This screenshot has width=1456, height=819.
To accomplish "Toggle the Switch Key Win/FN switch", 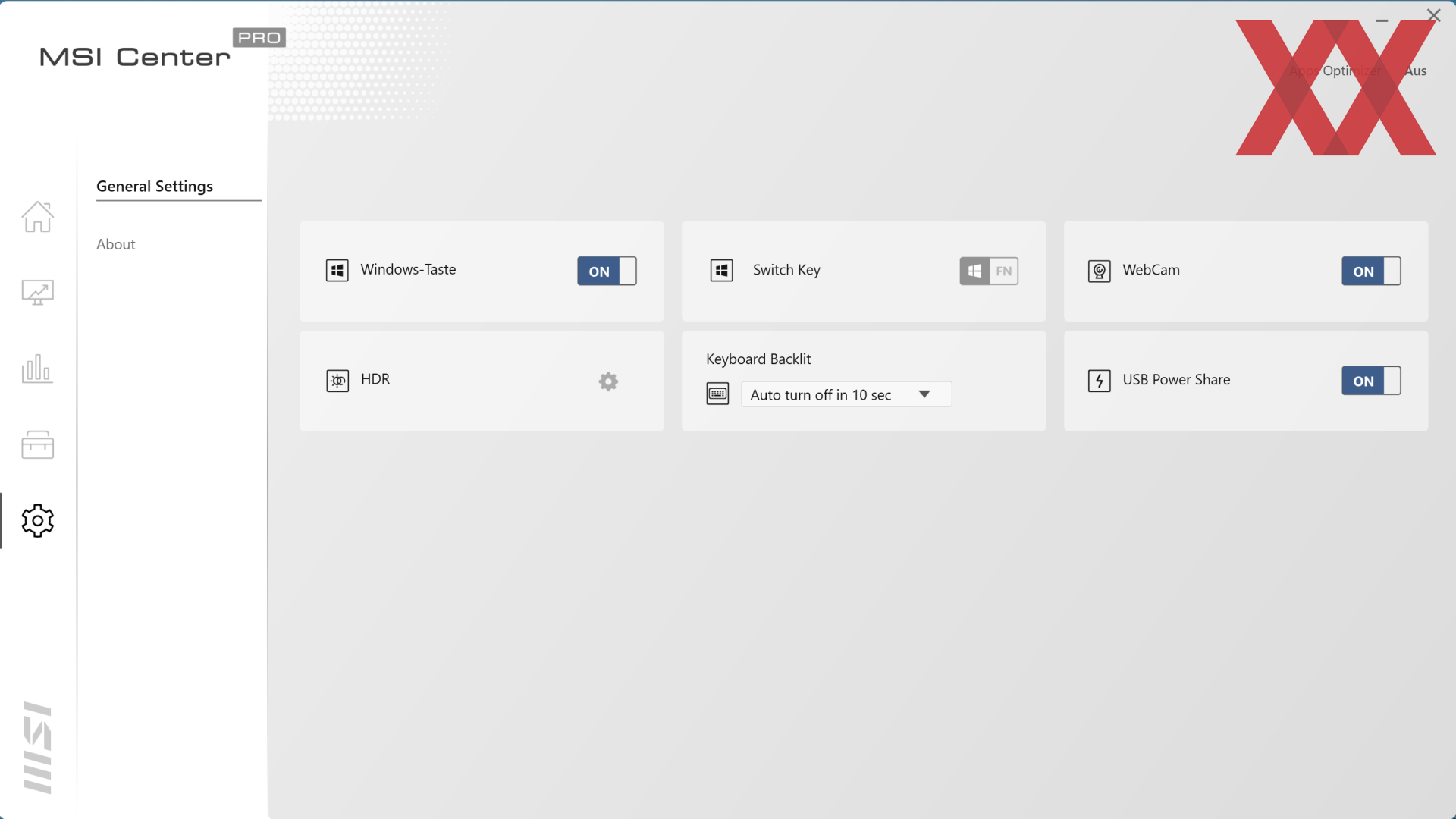I will 989,271.
